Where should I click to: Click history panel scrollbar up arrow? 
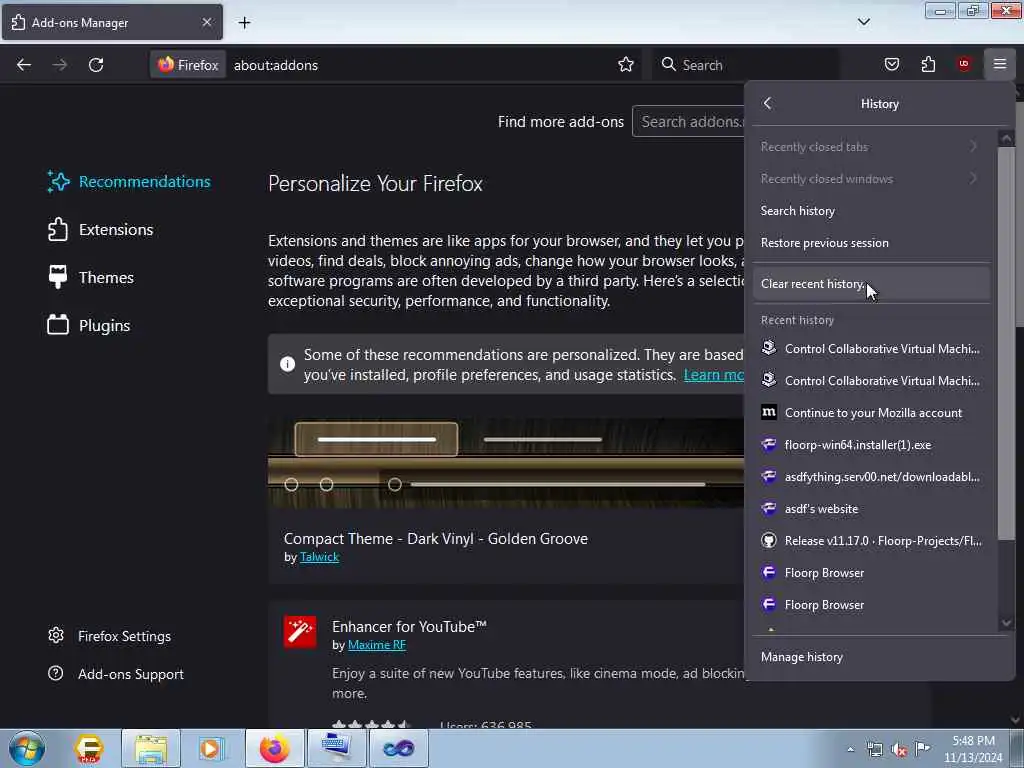pos(1006,138)
